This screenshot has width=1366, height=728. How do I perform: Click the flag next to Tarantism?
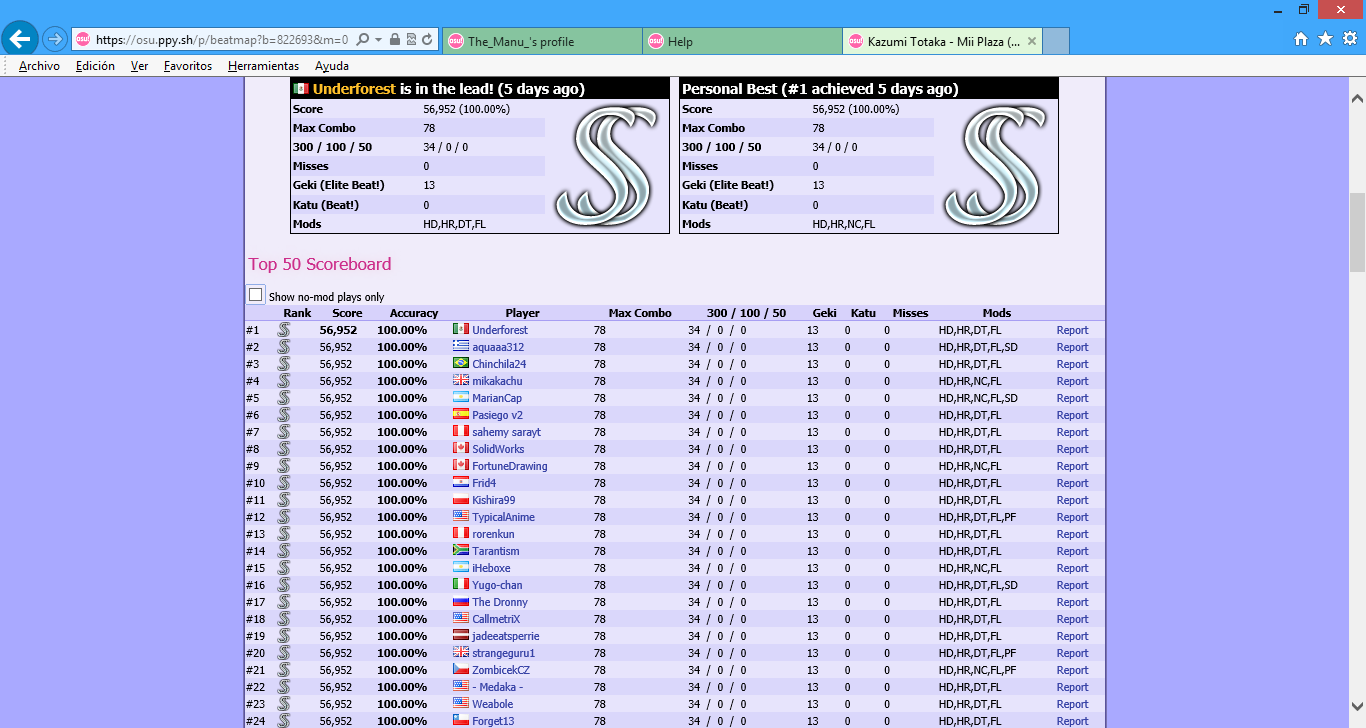[x=461, y=550]
